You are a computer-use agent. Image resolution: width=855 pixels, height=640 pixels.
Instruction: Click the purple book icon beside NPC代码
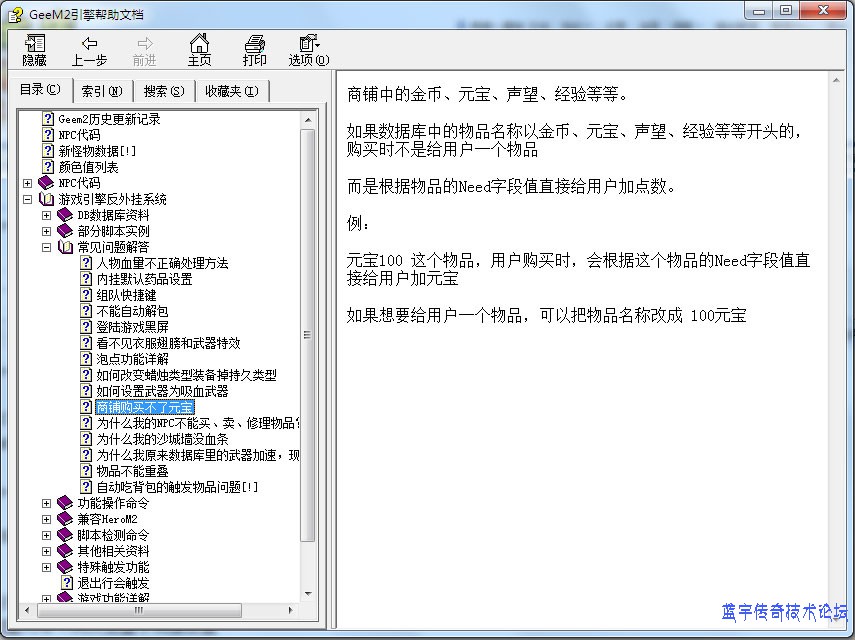coord(46,183)
